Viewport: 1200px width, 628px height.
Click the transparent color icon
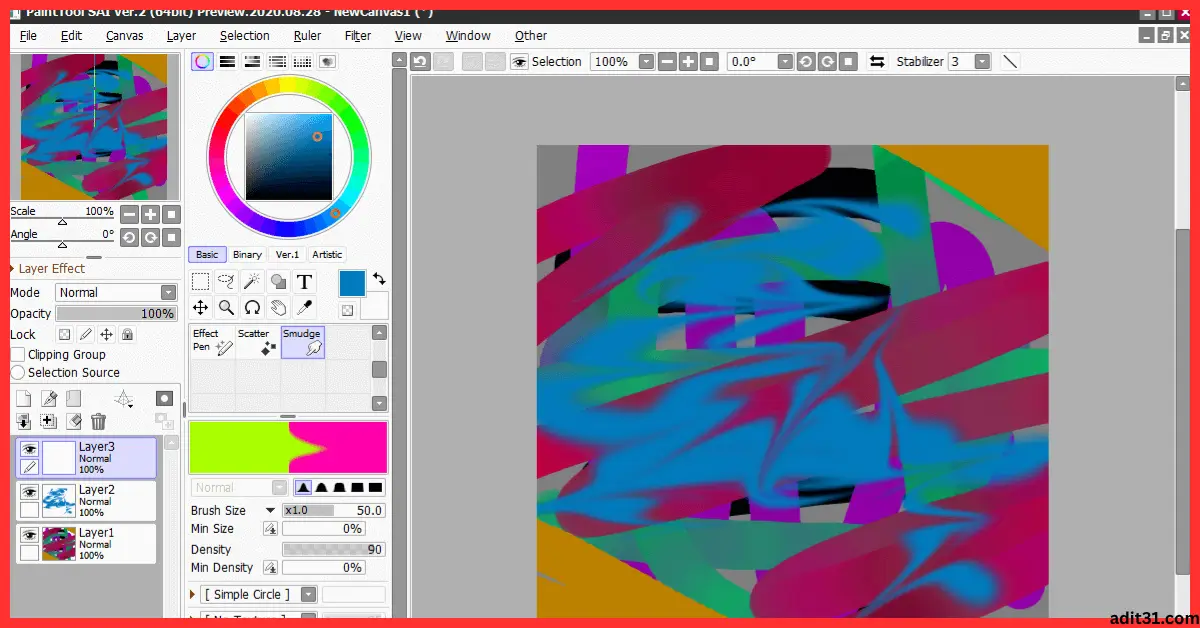point(347,310)
